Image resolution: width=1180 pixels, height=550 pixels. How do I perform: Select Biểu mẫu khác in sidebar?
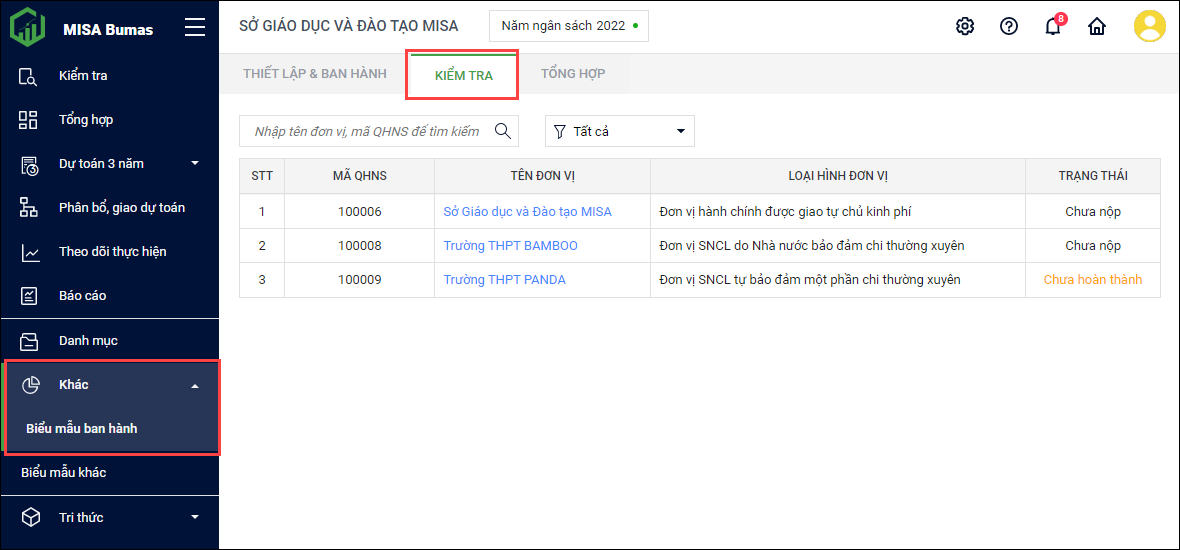64,472
